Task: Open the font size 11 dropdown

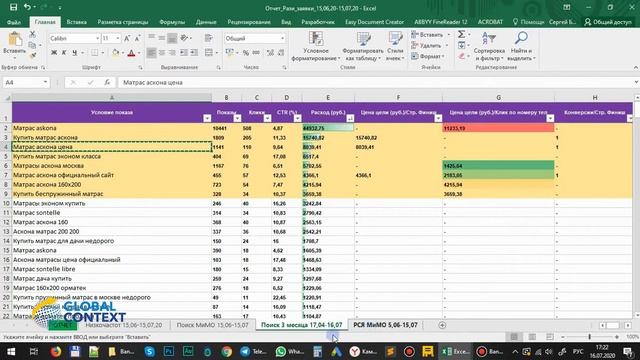Action: [118, 38]
